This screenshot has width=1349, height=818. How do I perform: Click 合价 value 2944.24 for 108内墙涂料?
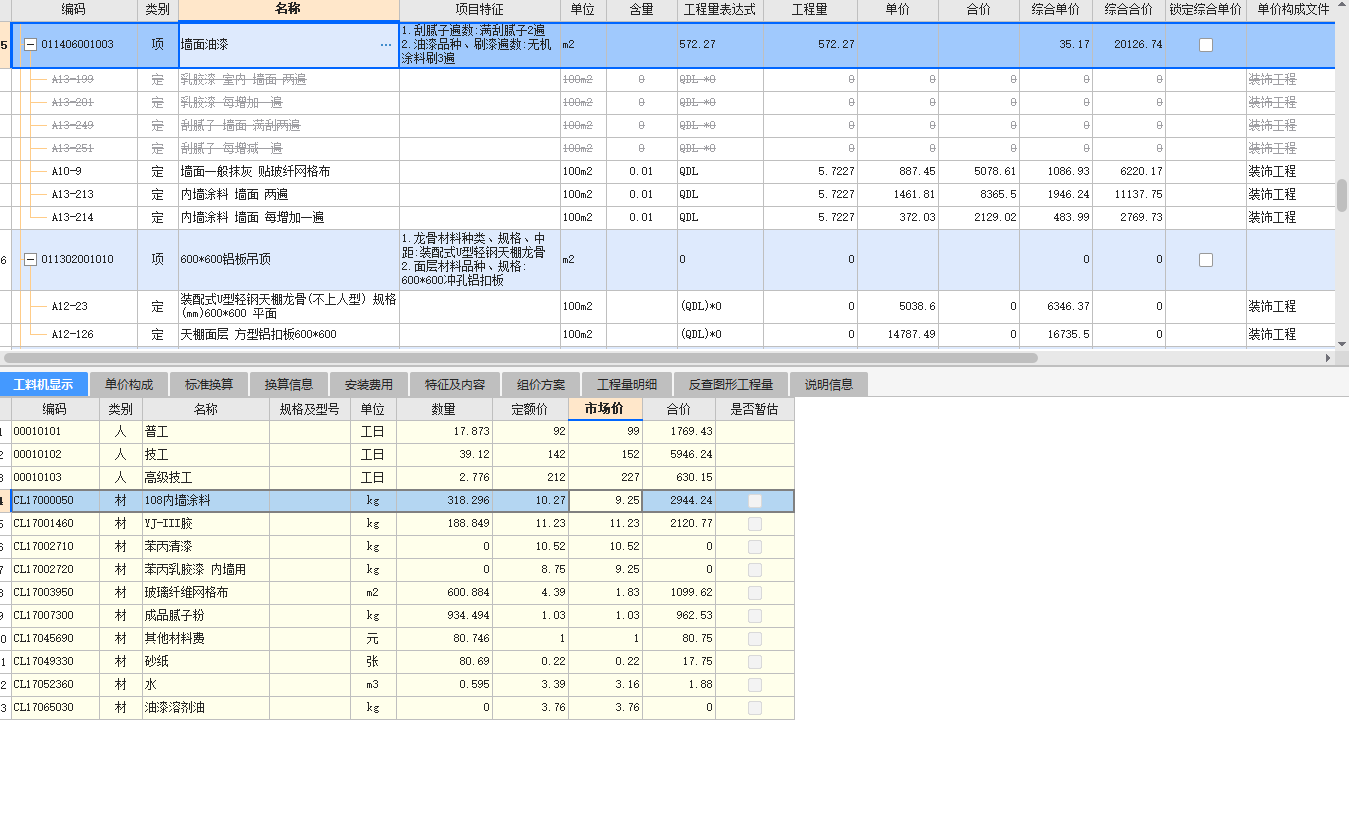pos(679,501)
